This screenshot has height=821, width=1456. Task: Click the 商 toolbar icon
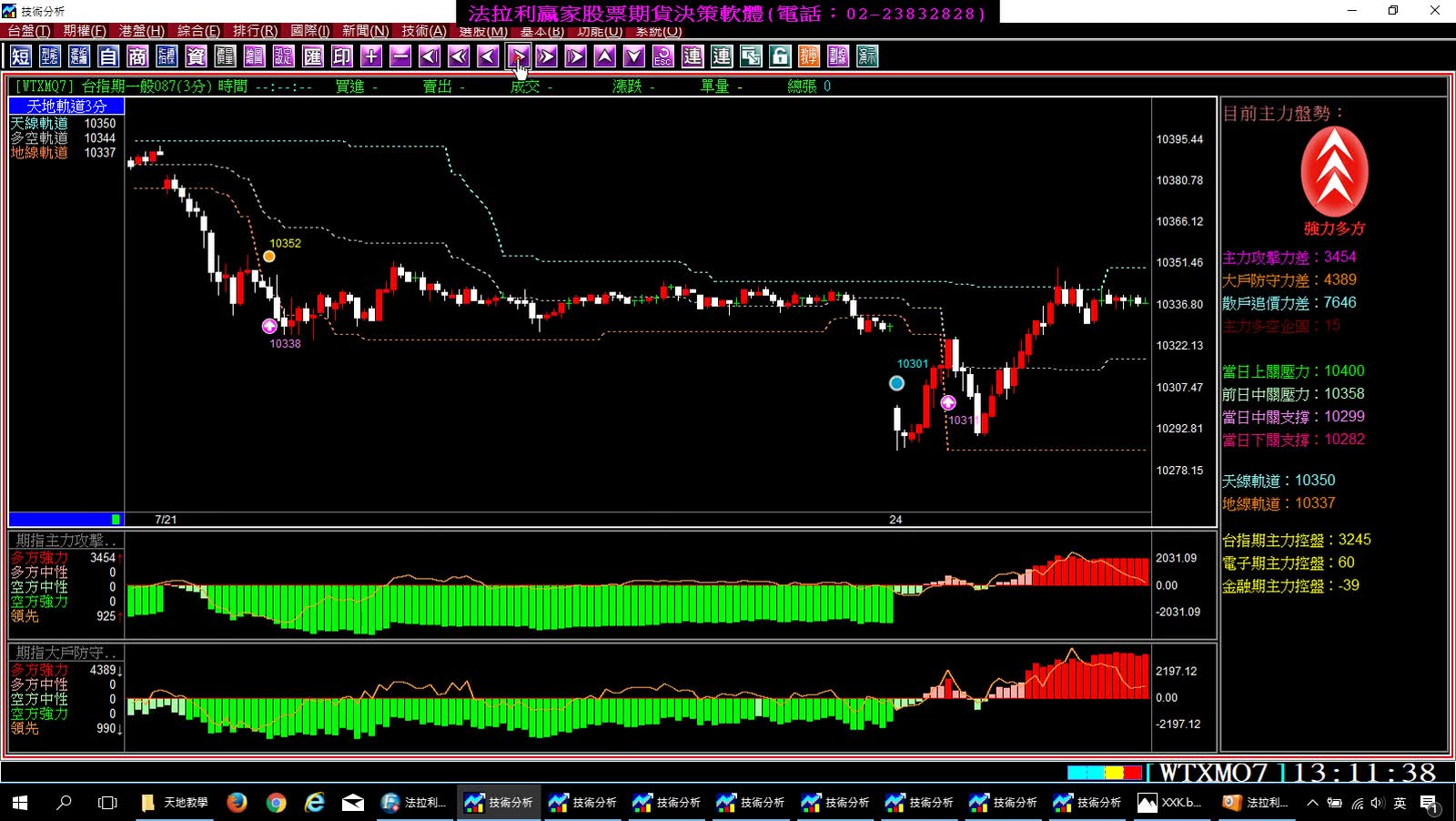click(137, 56)
